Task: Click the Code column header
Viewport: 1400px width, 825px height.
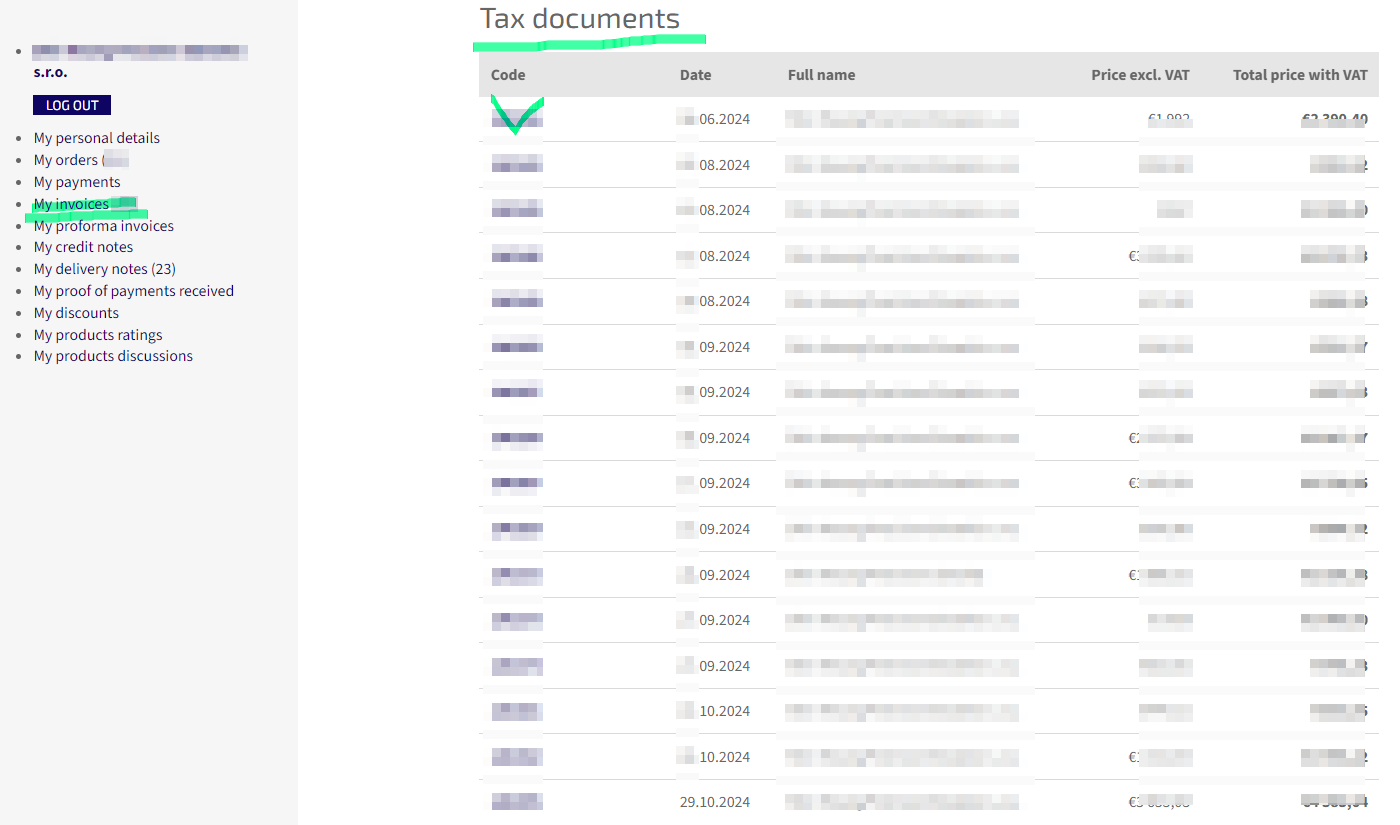Action: point(508,75)
